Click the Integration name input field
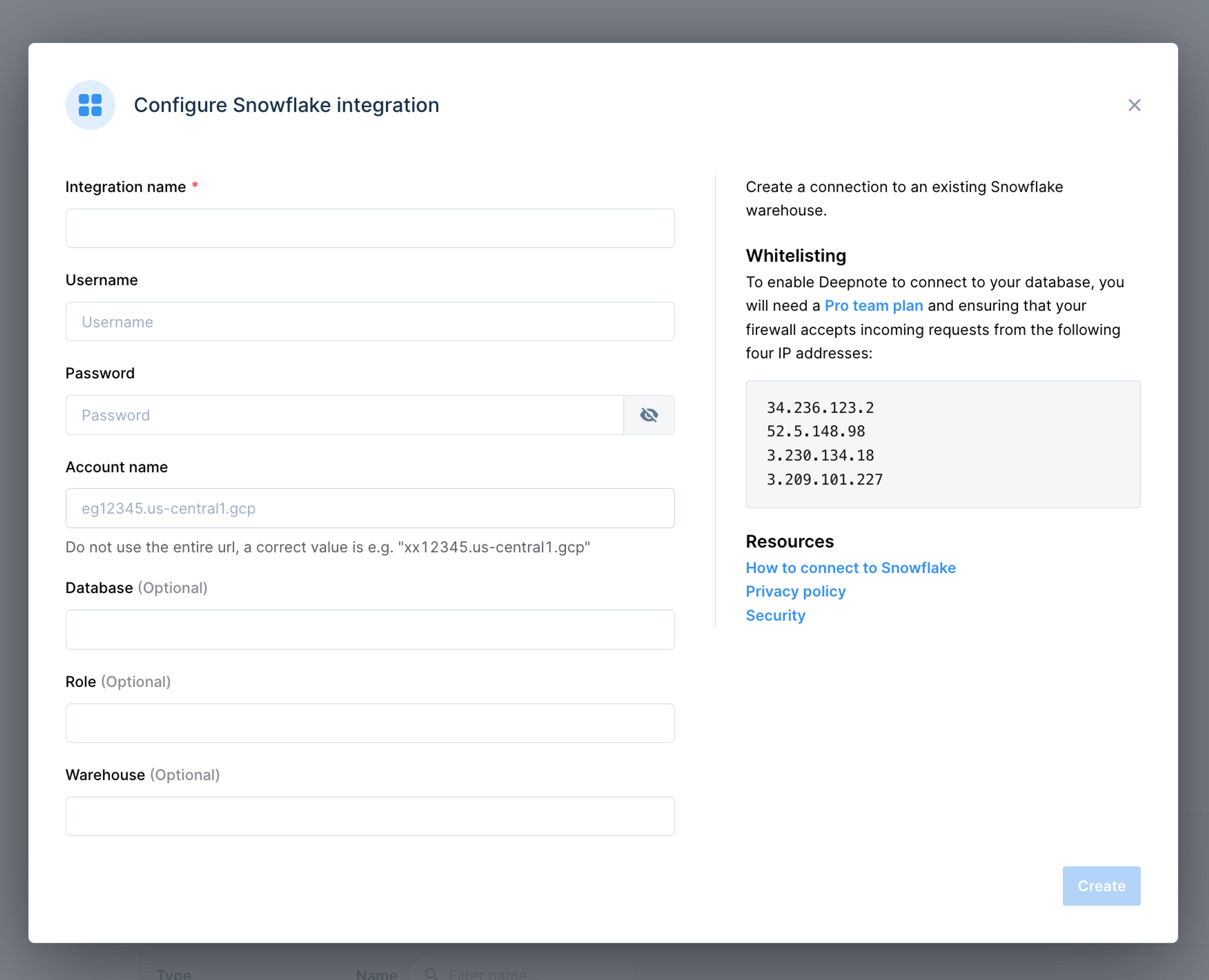 [370, 228]
